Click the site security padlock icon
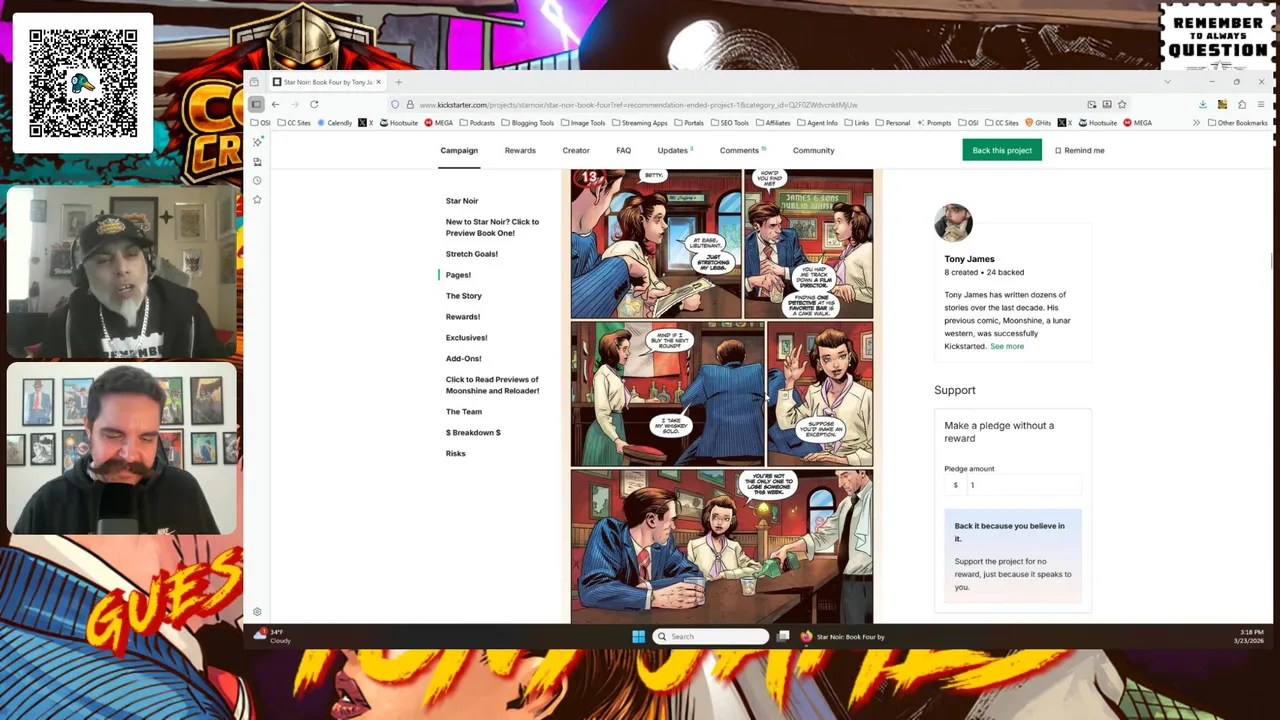This screenshot has height=720, width=1280. (x=410, y=104)
